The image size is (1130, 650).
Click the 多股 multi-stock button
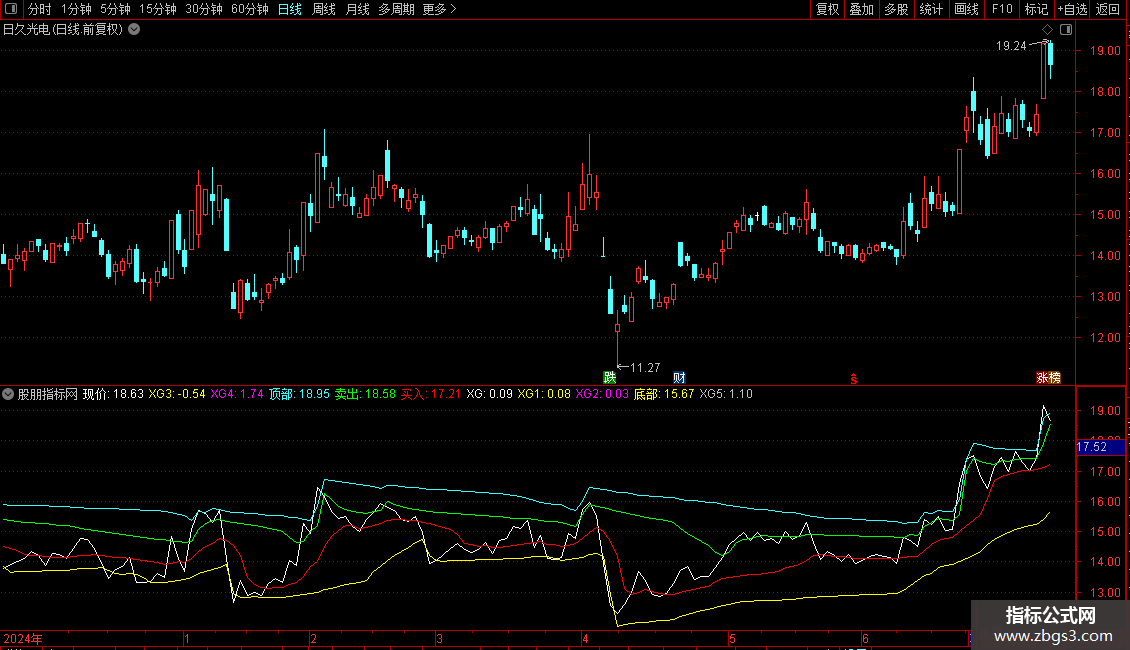897,9
